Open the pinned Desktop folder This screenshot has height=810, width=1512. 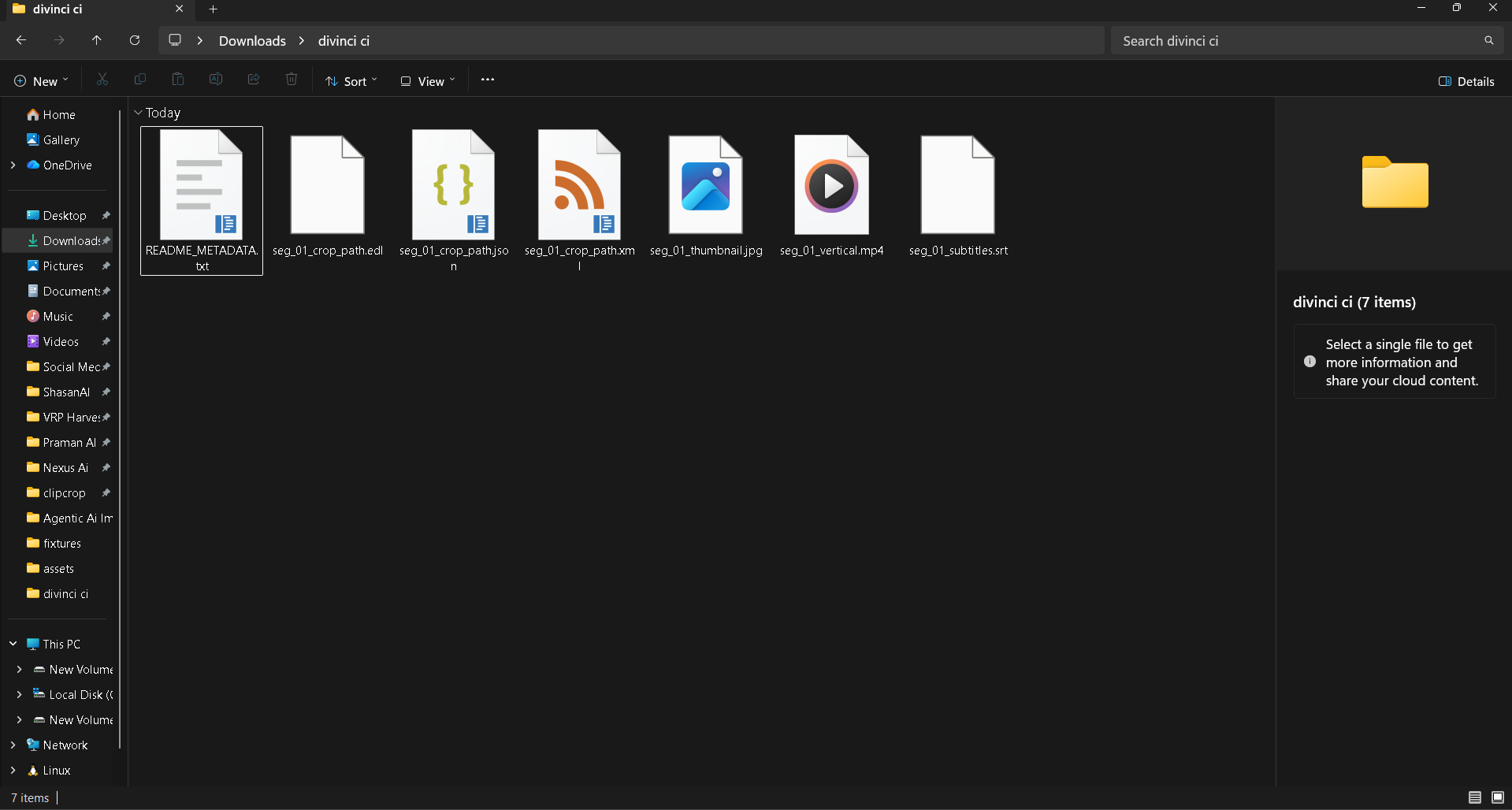pyautogui.click(x=65, y=215)
